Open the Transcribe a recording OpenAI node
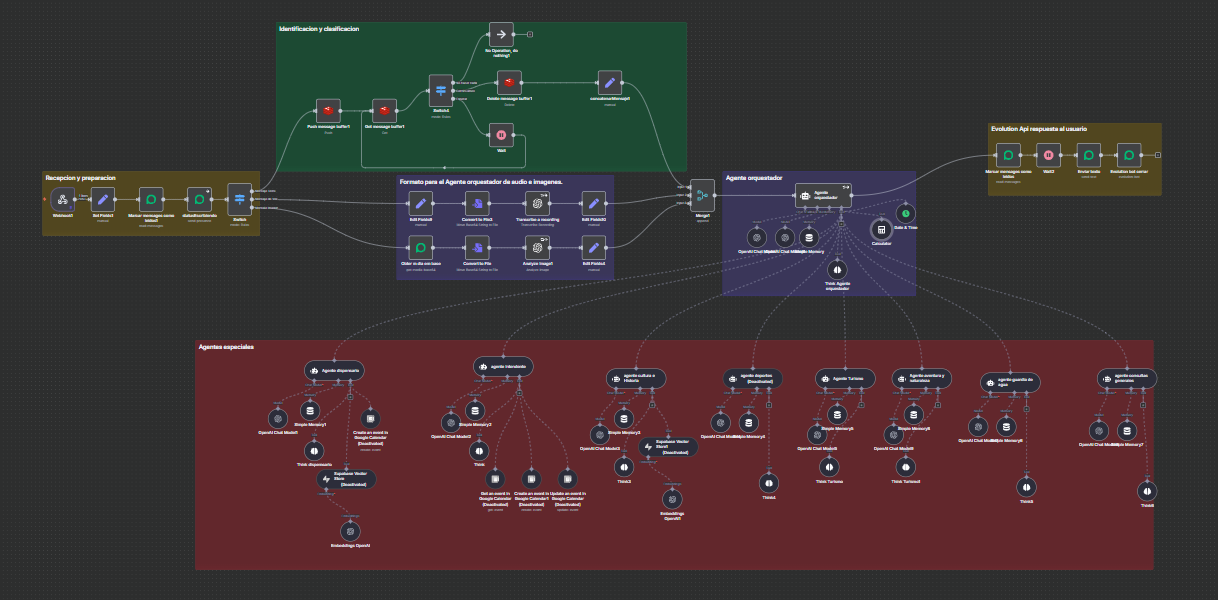1218x600 pixels. click(538, 203)
